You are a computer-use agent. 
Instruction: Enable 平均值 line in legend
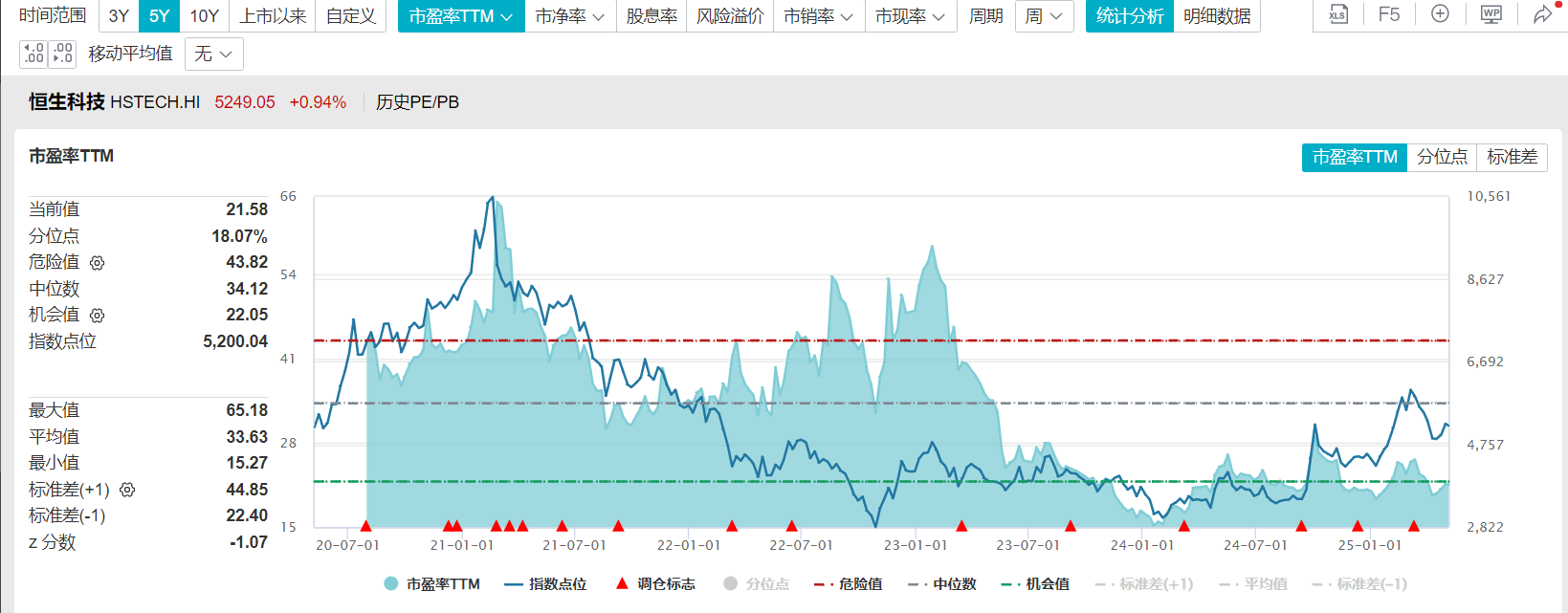coord(1253,583)
